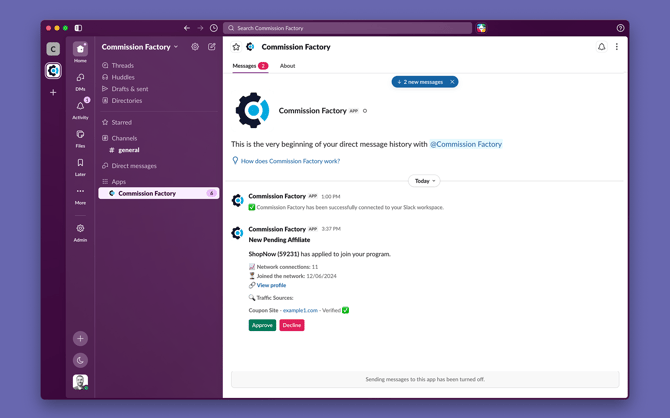Open the Activity bell
This screenshot has width=670, height=418.
tap(80, 109)
